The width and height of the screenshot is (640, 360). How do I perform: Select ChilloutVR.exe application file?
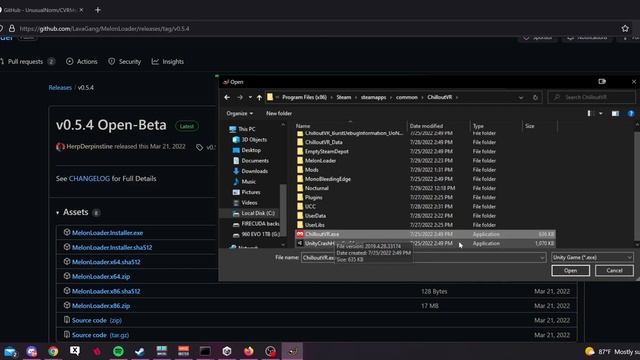pyautogui.click(x=424, y=234)
